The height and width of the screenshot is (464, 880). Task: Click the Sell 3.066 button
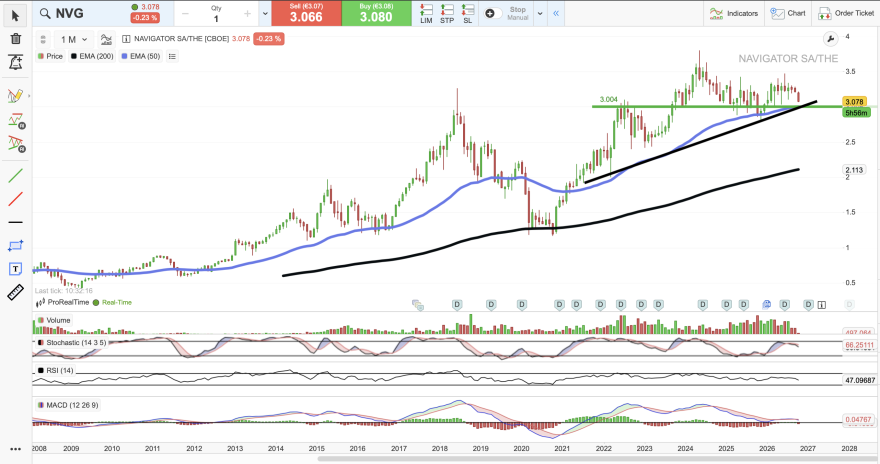click(x=306, y=13)
